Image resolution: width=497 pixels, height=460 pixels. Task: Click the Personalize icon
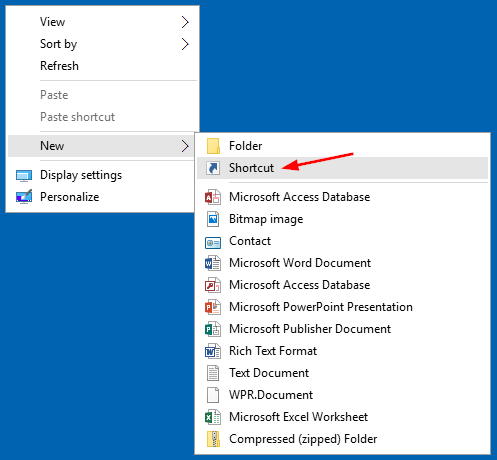pos(24,197)
